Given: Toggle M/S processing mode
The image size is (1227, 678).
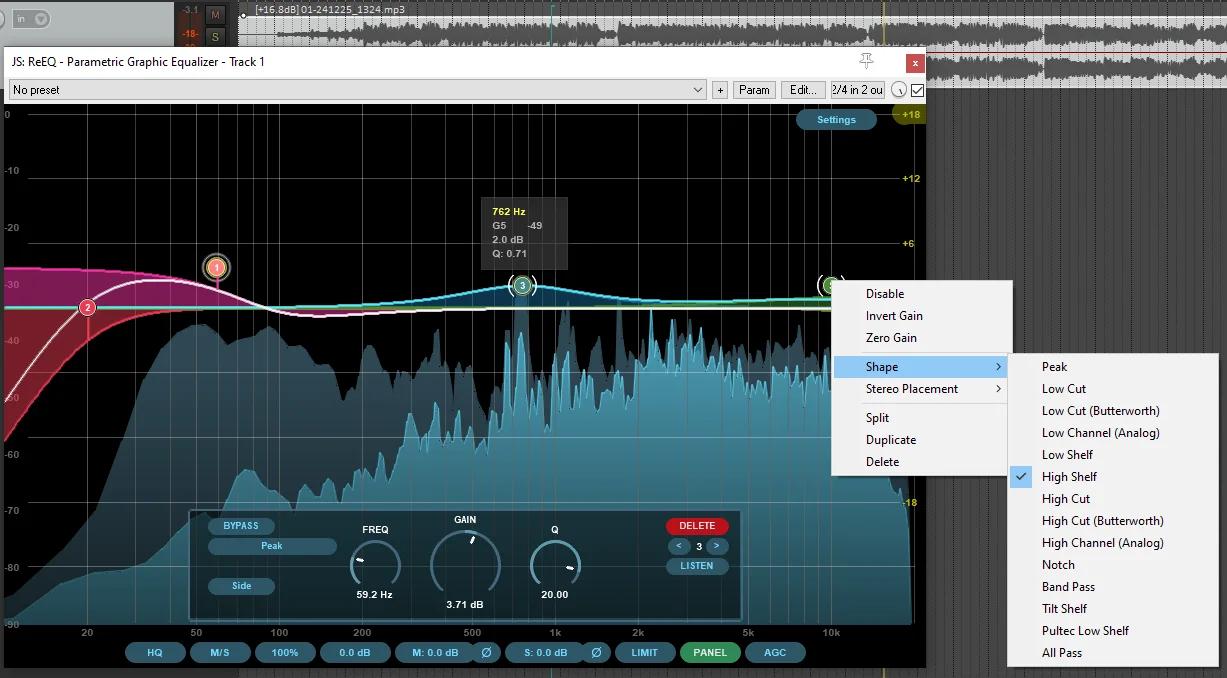Looking at the screenshot, I should (220, 653).
